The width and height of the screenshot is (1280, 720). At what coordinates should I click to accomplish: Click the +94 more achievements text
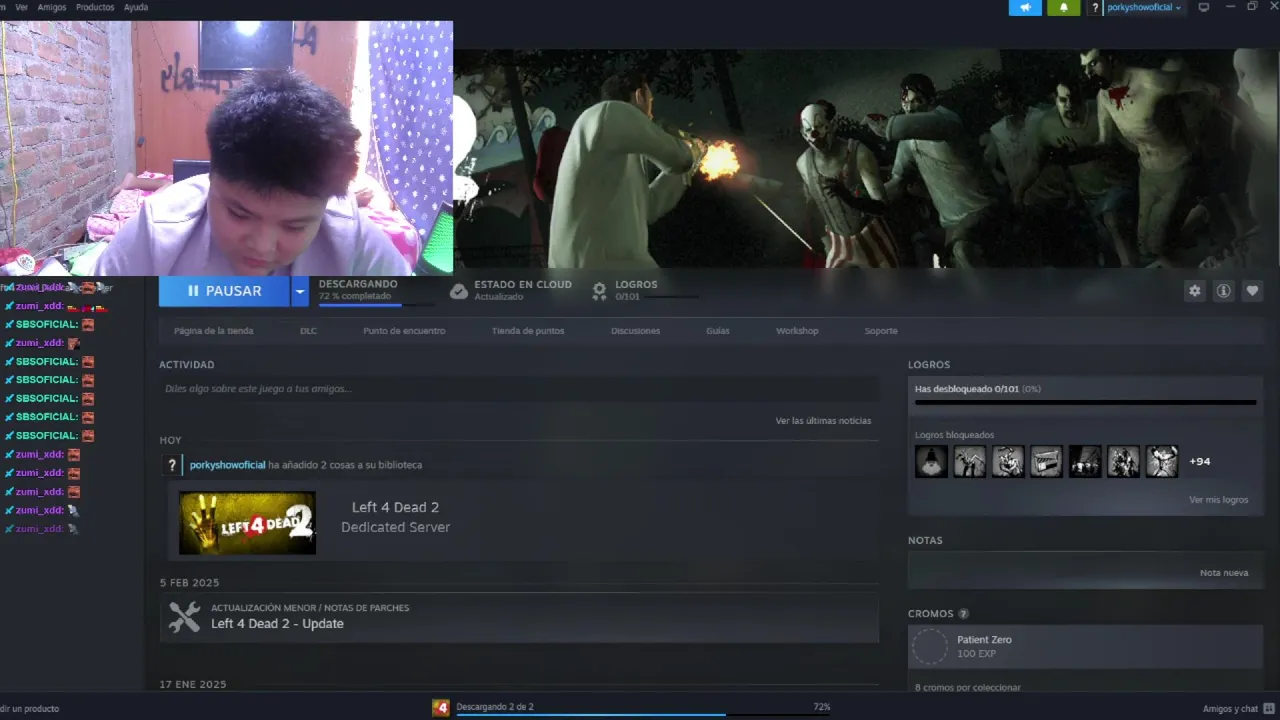(1199, 462)
